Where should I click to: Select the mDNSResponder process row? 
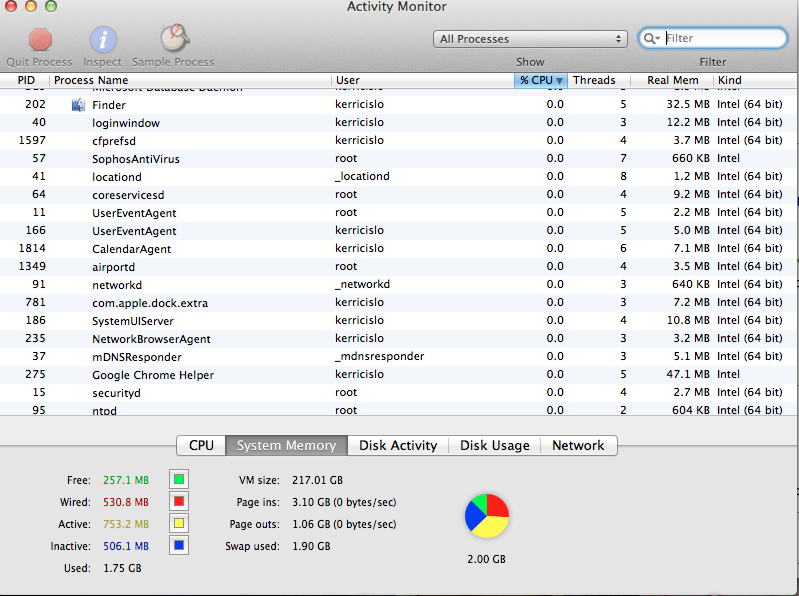pos(398,357)
